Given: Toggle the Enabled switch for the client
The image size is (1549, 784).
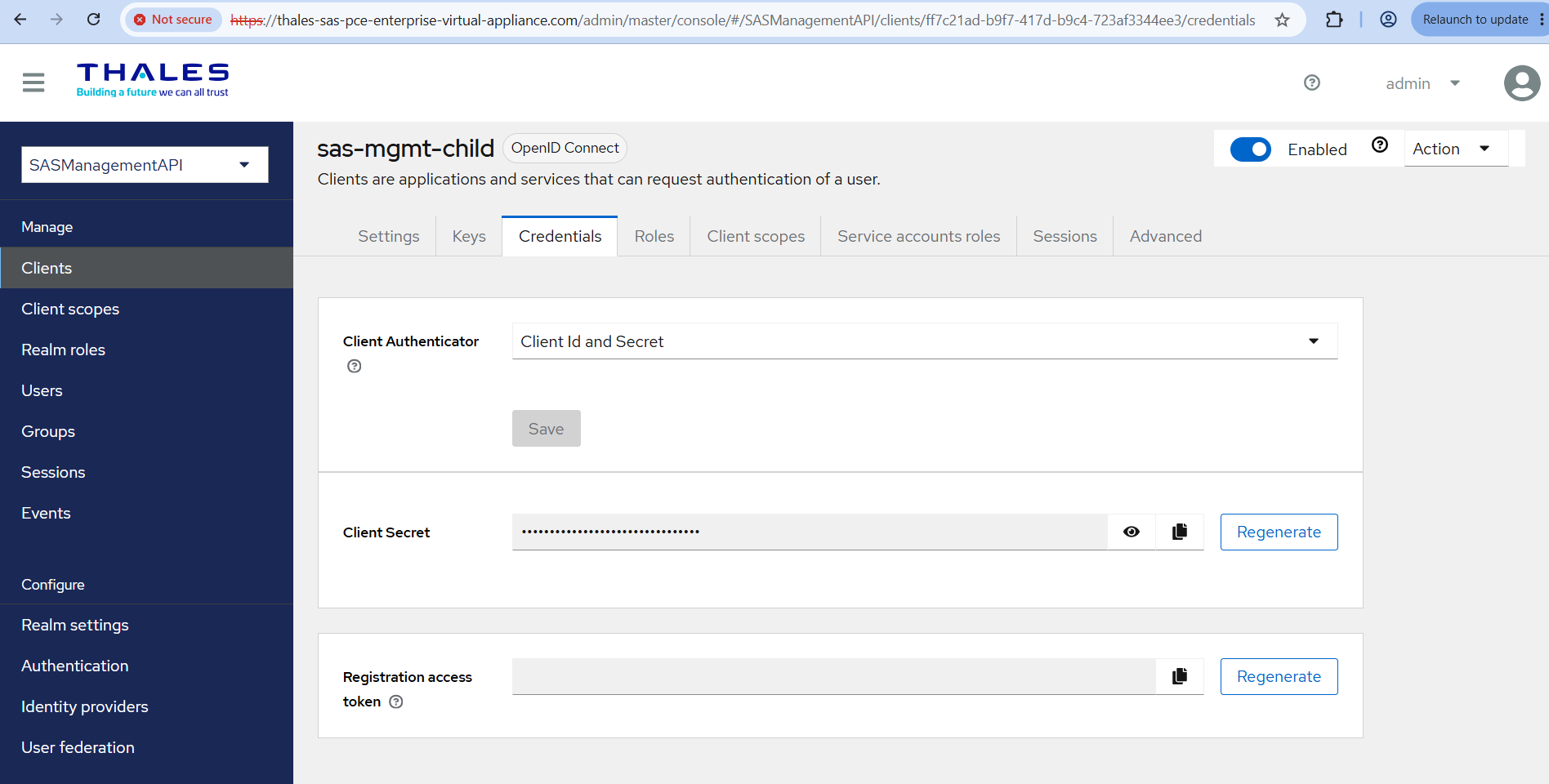Looking at the screenshot, I should pyautogui.click(x=1251, y=149).
